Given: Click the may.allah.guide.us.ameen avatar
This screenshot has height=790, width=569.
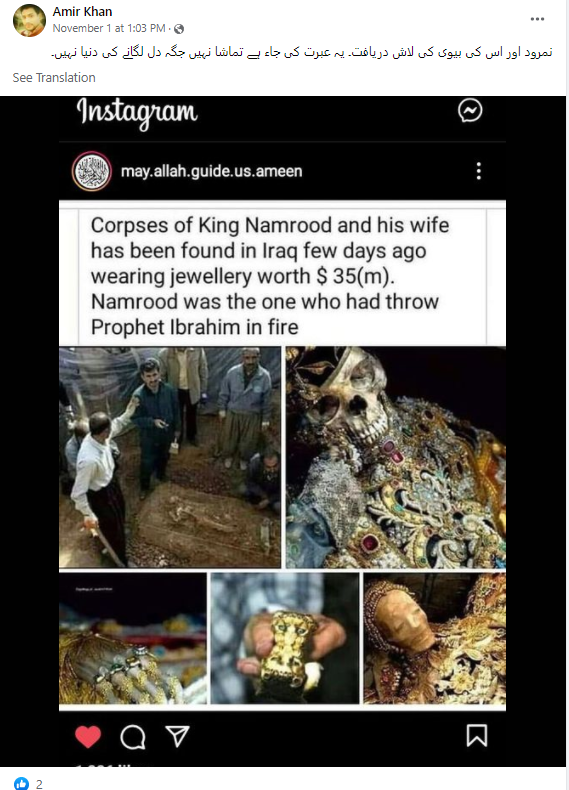Looking at the screenshot, I should click(92, 171).
